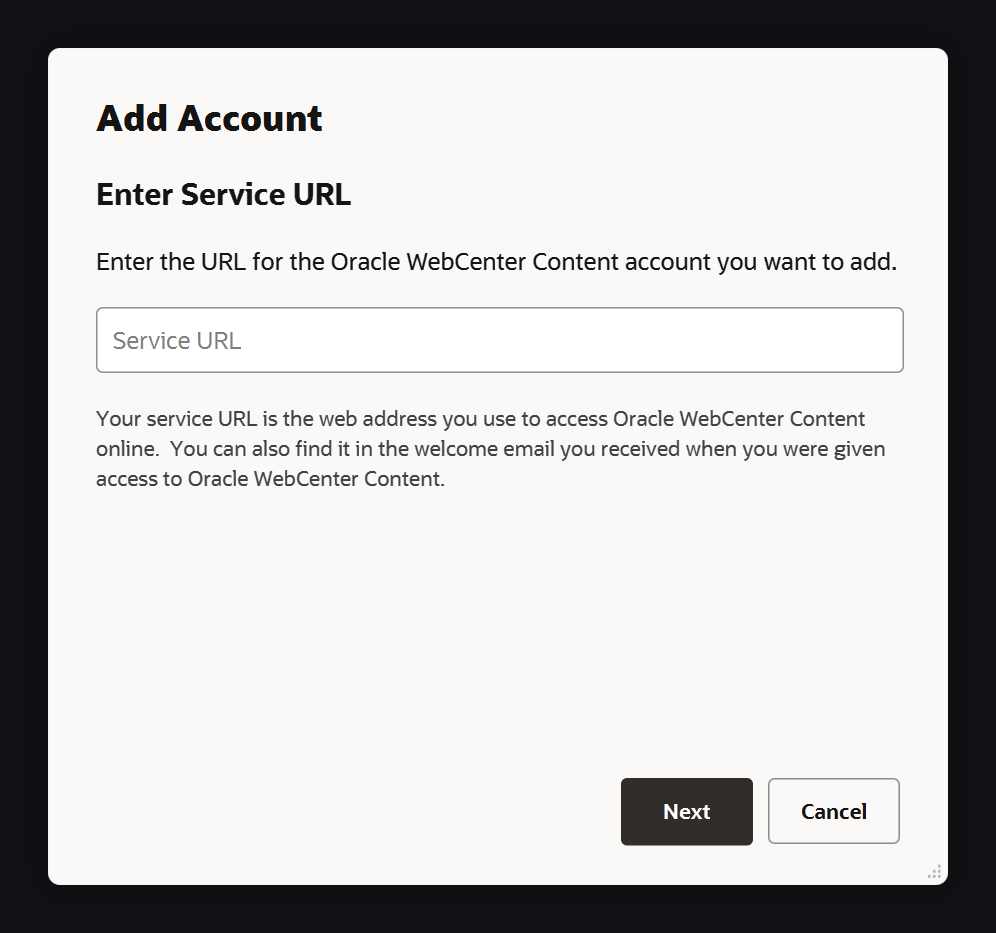Click the Add Account heading

[x=209, y=118]
